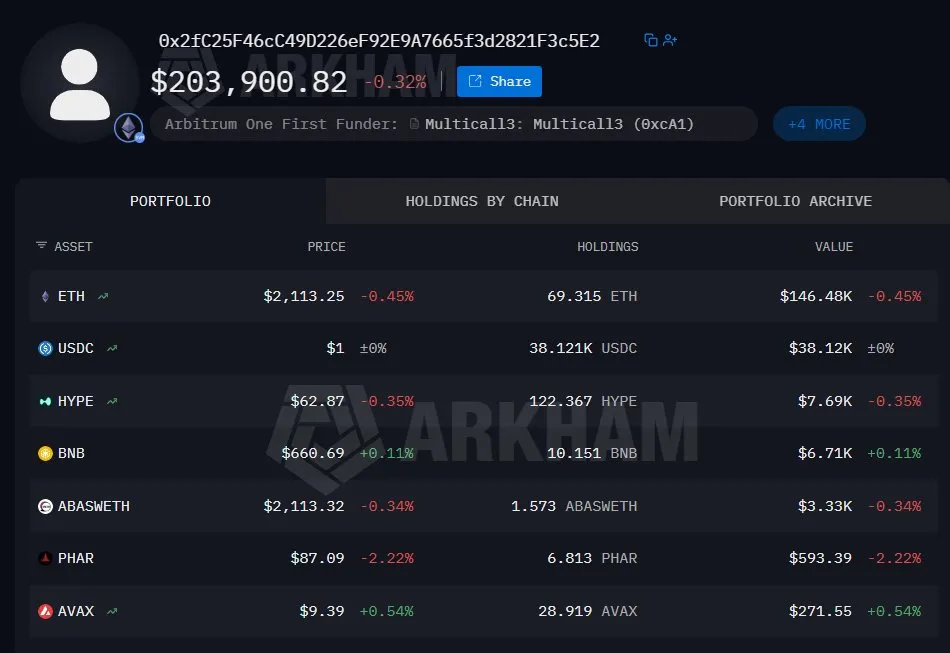Click the $38.12K value cell
950x653 pixels.
point(820,348)
